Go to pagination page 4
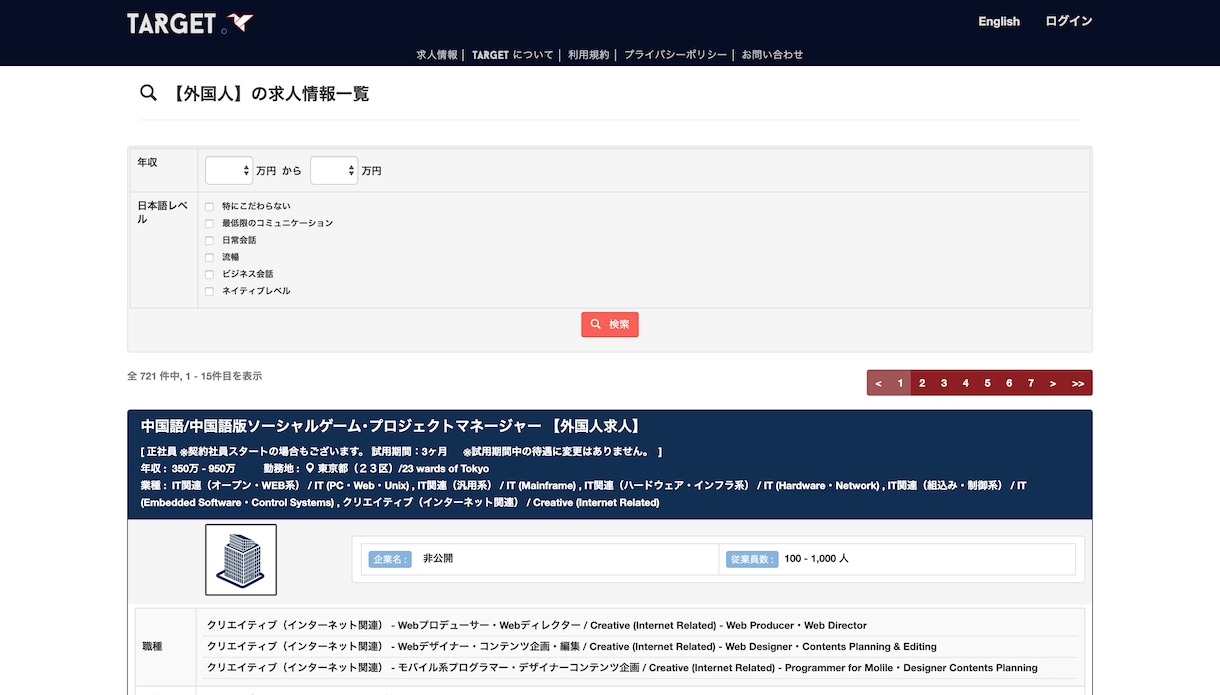Viewport: 1220px width, 695px height. click(x=966, y=383)
